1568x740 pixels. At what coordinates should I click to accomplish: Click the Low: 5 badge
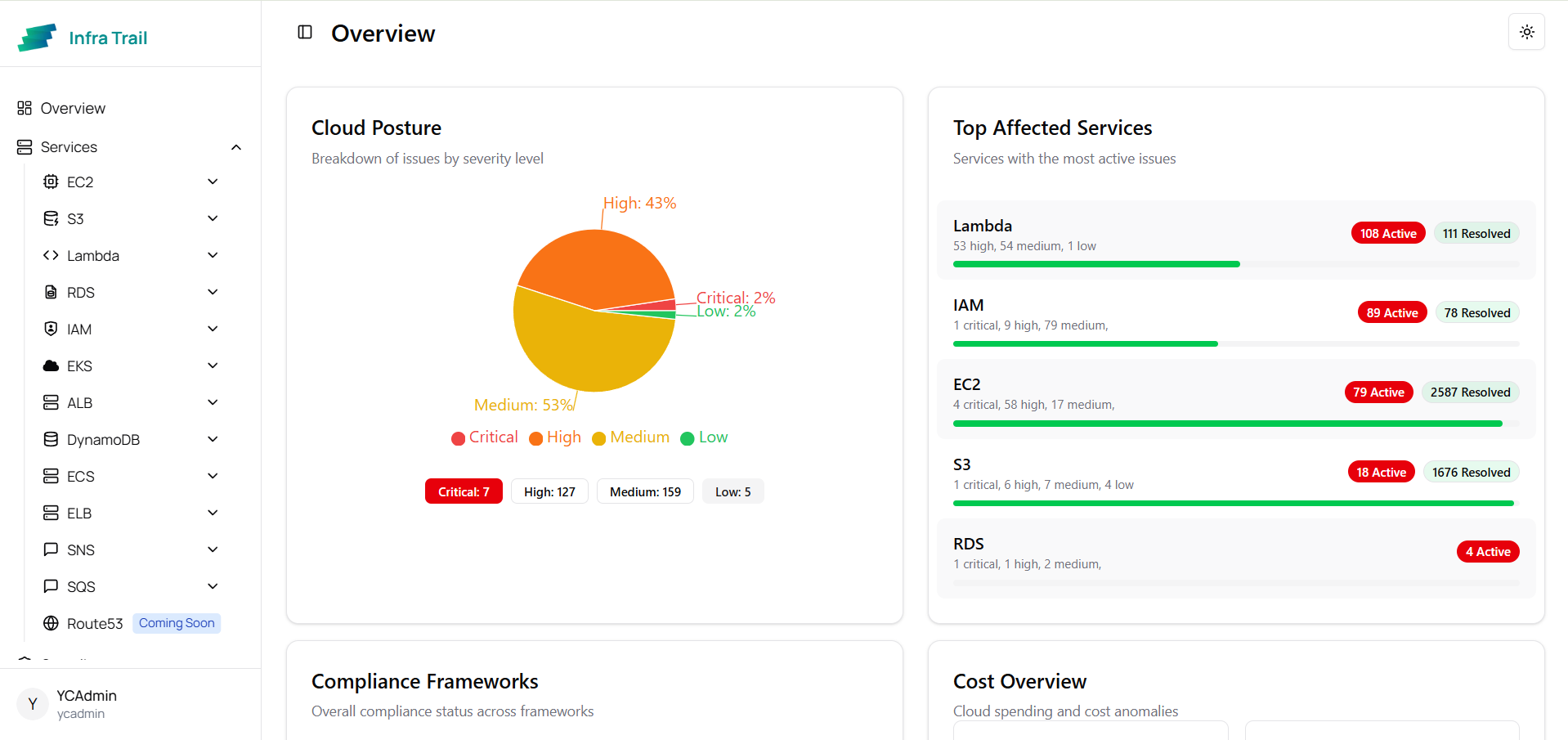(x=732, y=491)
